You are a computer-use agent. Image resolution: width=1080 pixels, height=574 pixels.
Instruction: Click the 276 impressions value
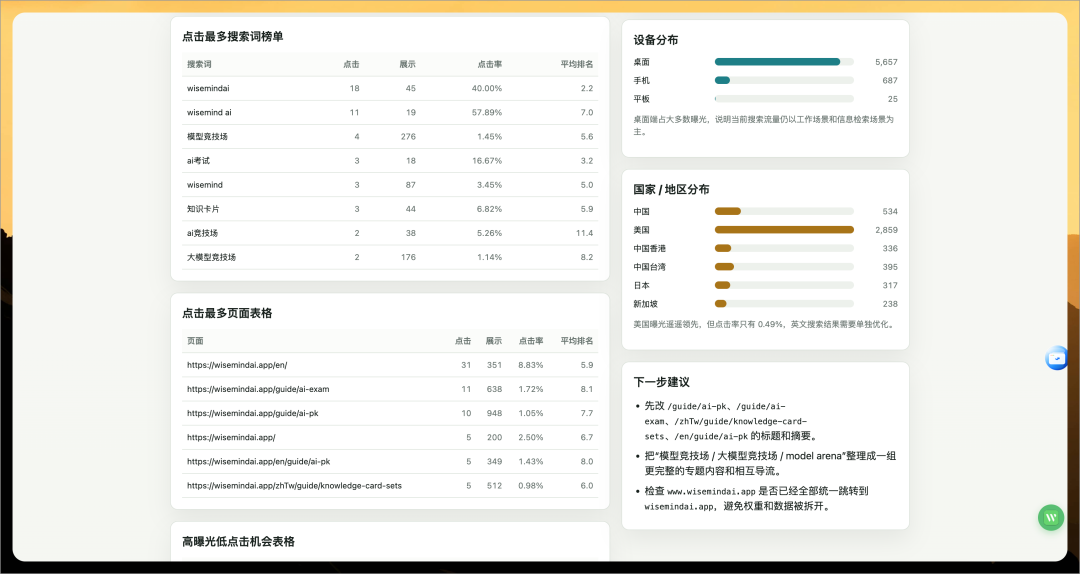coord(408,136)
